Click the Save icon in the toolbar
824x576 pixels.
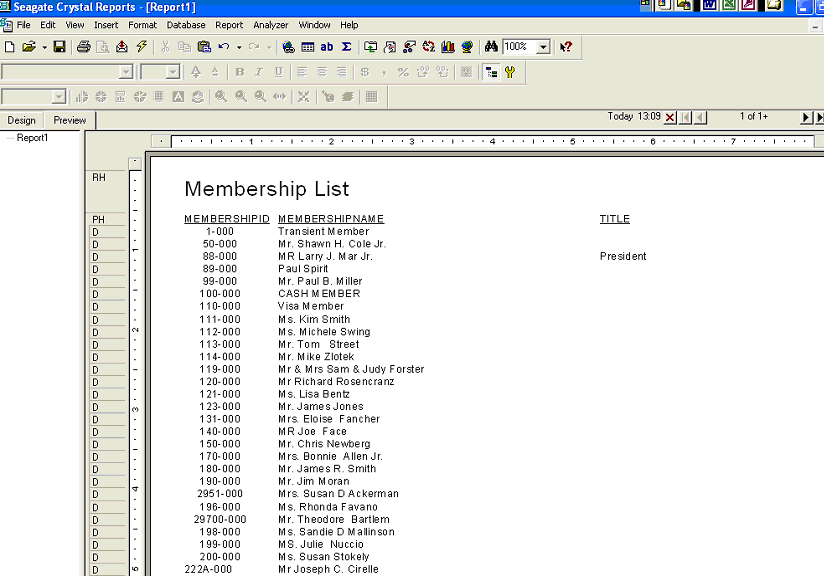click(59, 47)
